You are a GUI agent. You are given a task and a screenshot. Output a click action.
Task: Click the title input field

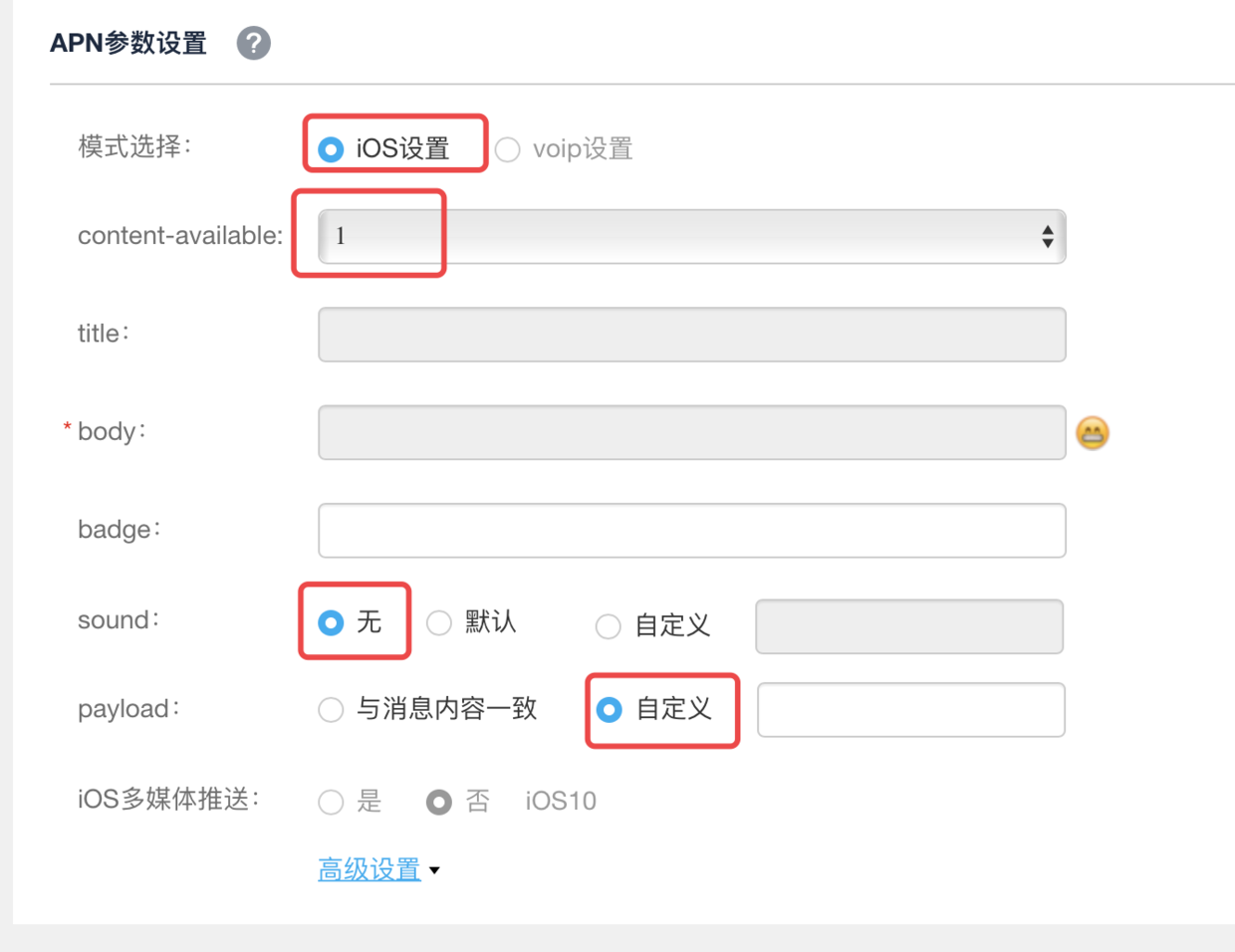691,335
